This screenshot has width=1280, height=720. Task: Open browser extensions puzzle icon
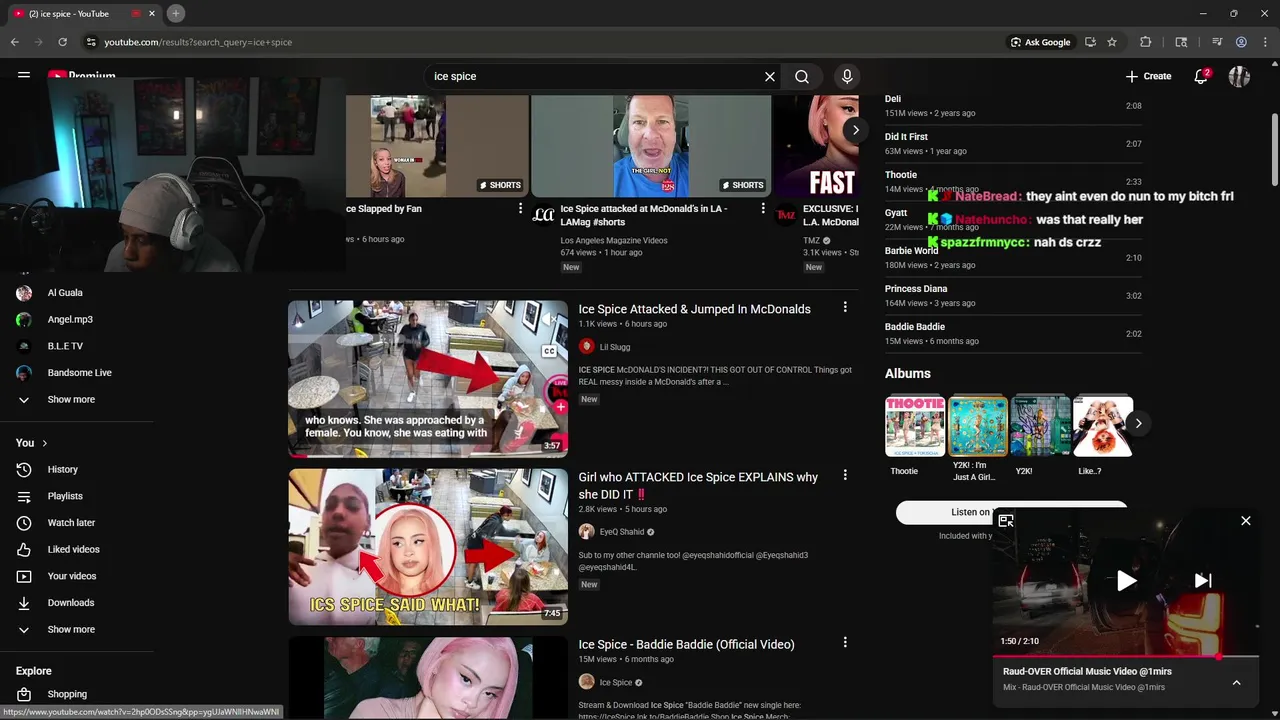coord(1146,42)
